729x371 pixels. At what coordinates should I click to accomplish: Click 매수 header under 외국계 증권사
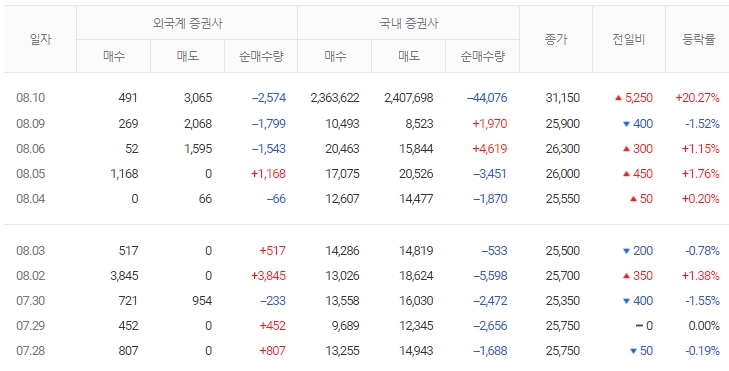pyautogui.click(x=114, y=56)
